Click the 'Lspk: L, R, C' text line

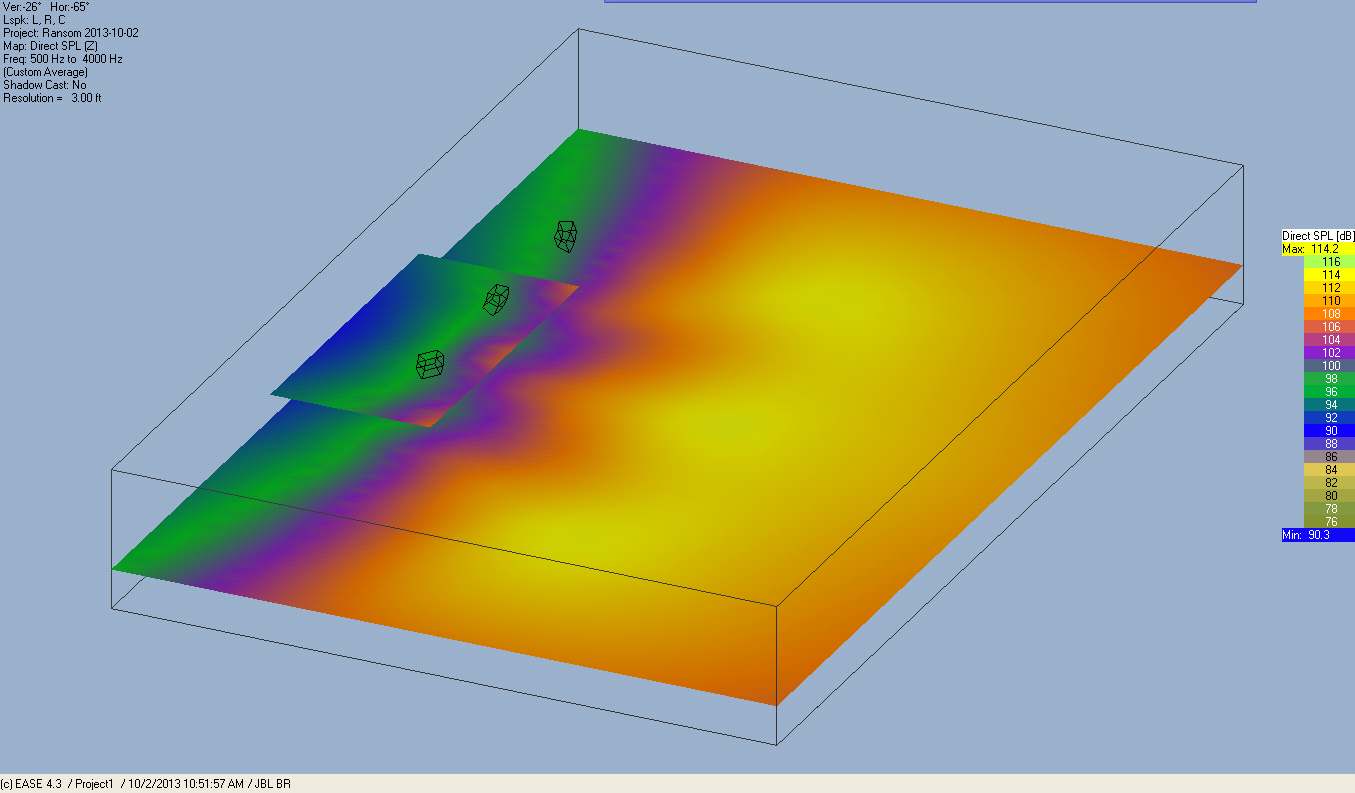click(35, 20)
